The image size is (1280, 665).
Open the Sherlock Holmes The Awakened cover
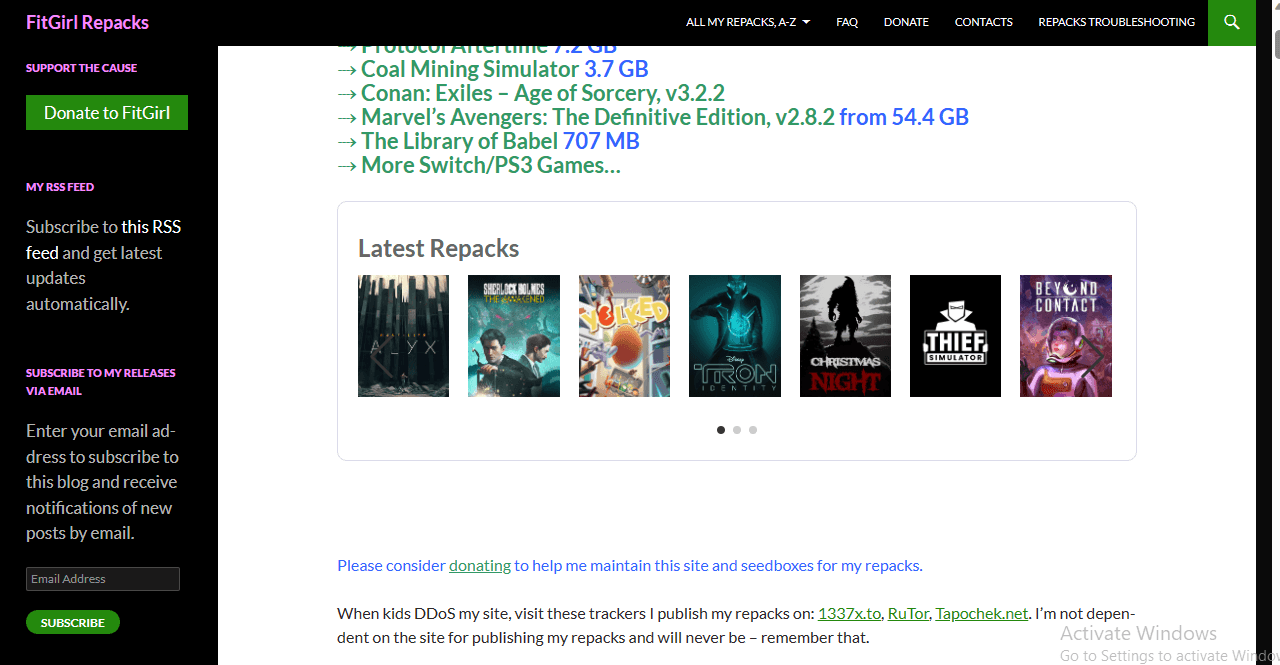pos(513,336)
